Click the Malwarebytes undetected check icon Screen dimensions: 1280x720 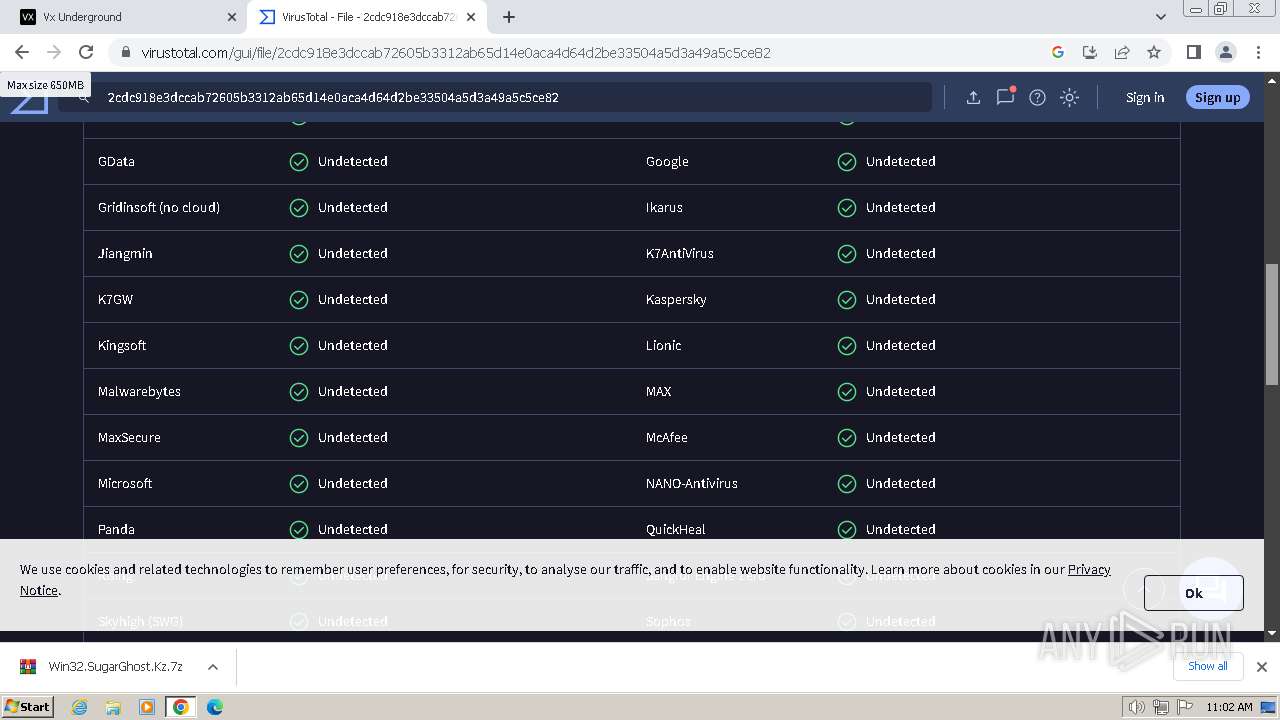(299, 391)
